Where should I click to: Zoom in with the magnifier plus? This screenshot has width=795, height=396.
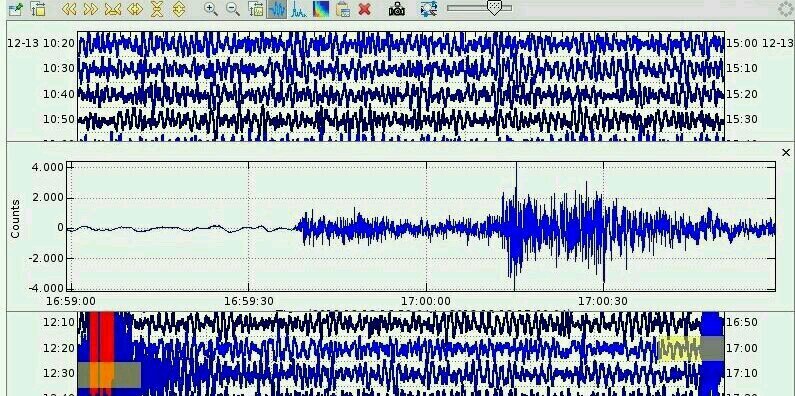click(x=210, y=9)
